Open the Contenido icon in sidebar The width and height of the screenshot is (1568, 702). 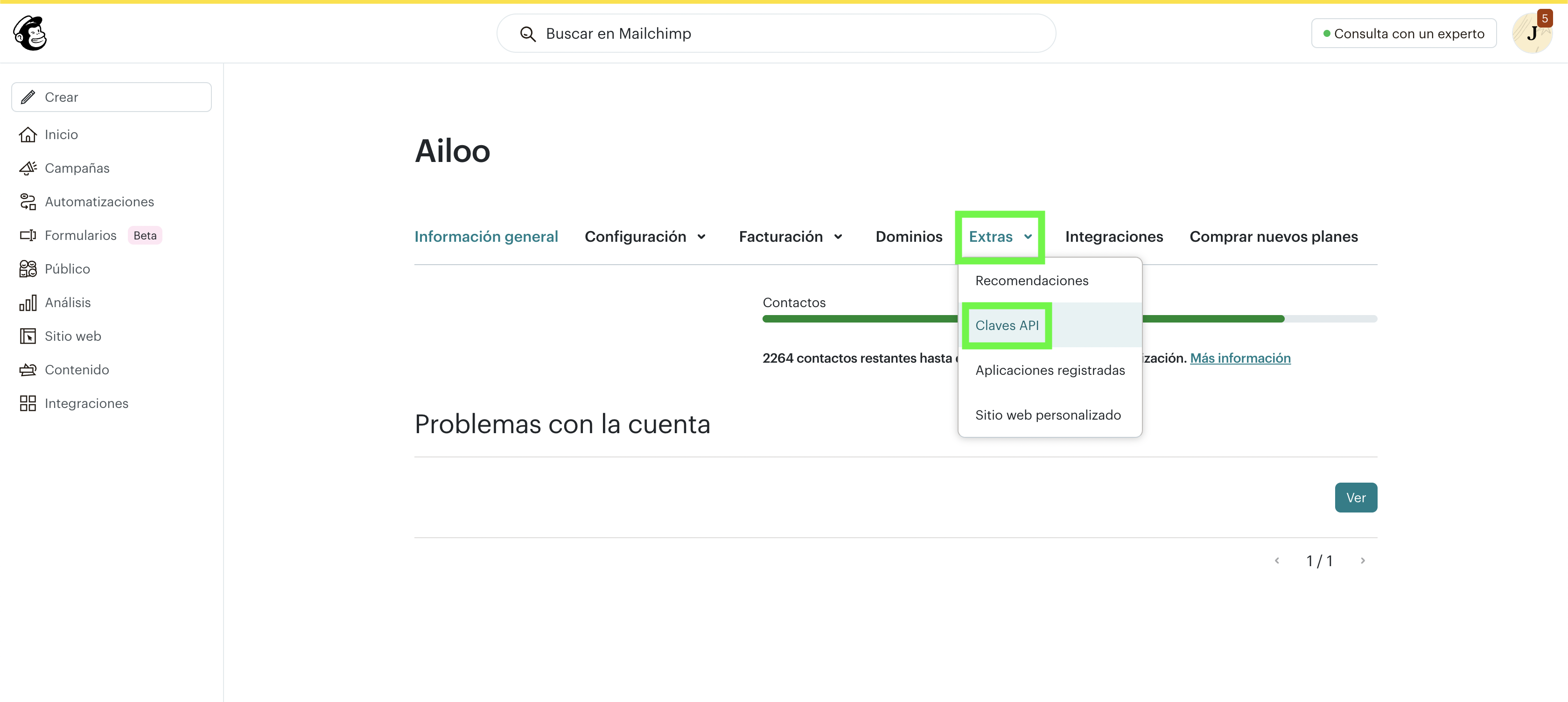(28, 370)
